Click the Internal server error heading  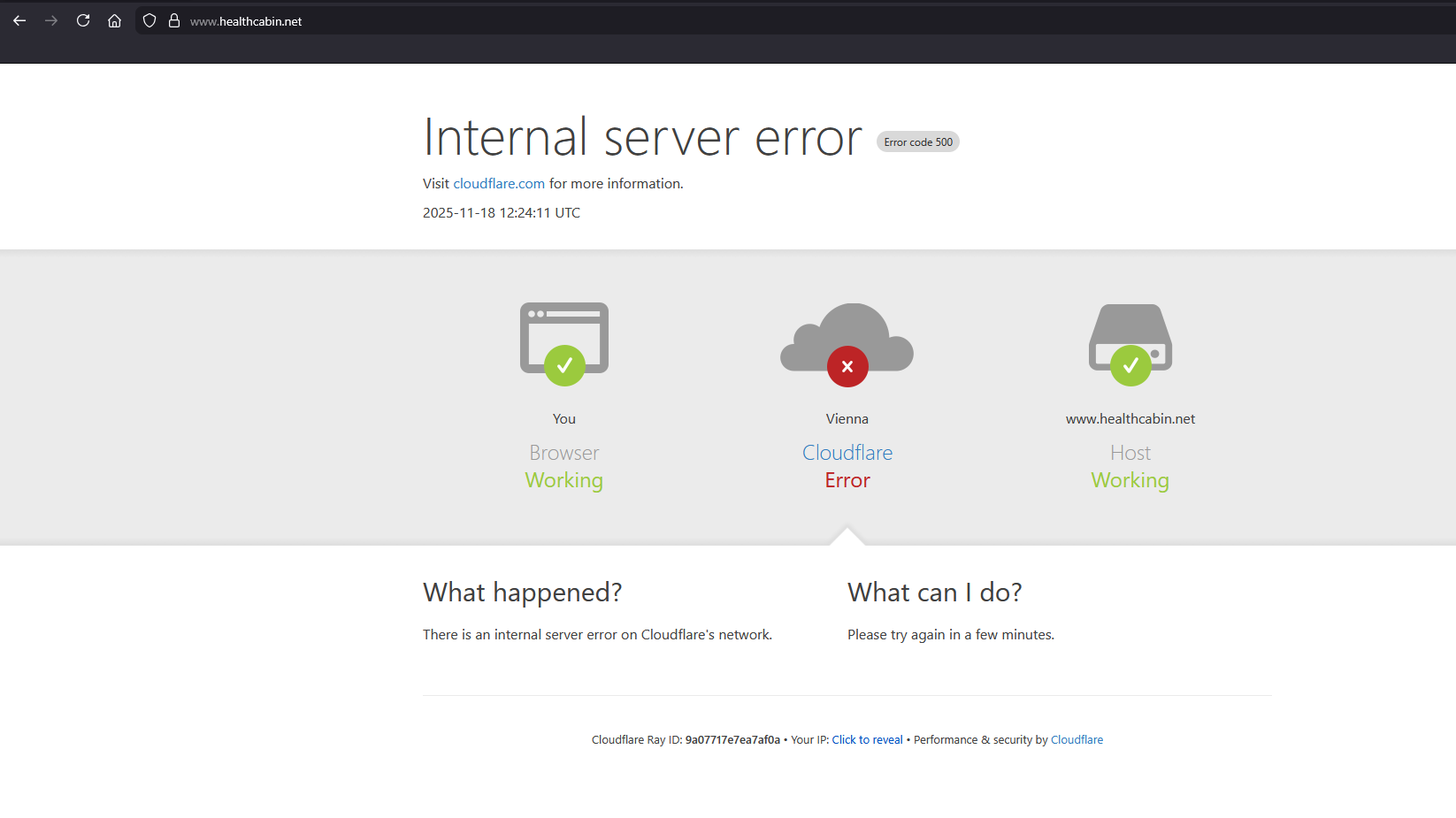(x=642, y=138)
